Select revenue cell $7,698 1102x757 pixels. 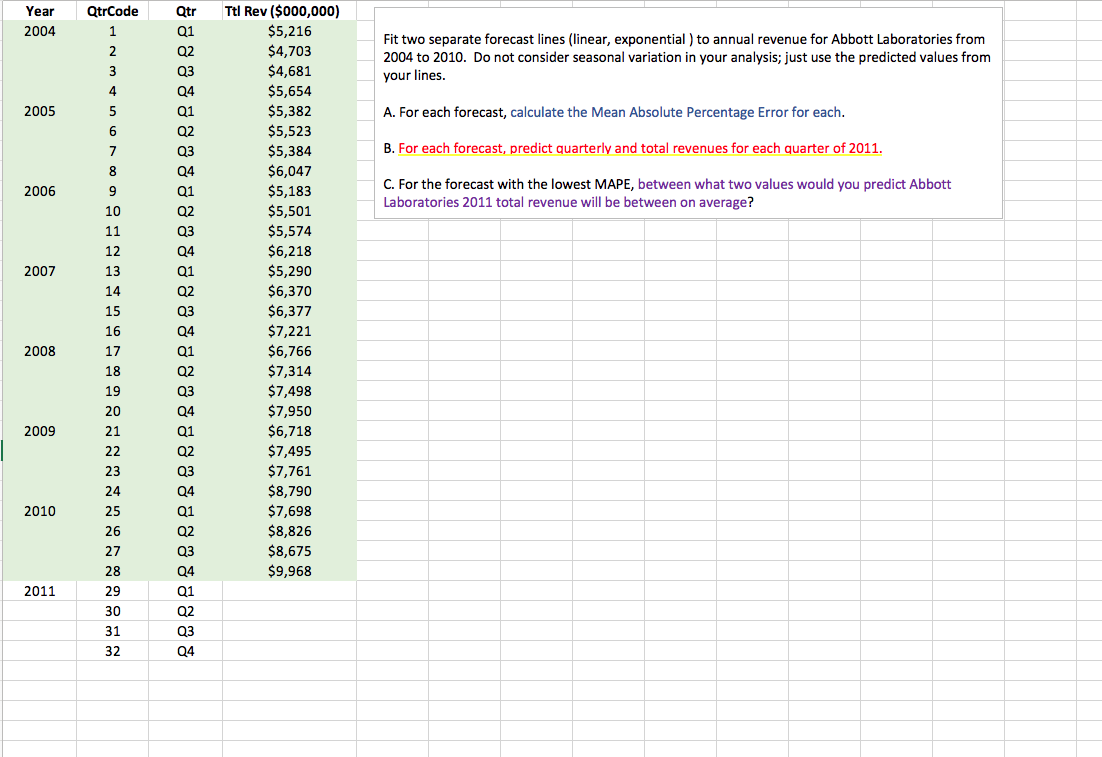pos(289,511)
